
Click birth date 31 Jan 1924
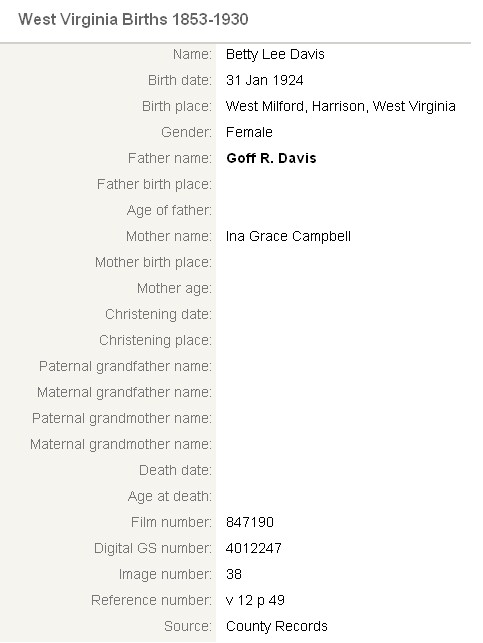click(x=264, y=80)
